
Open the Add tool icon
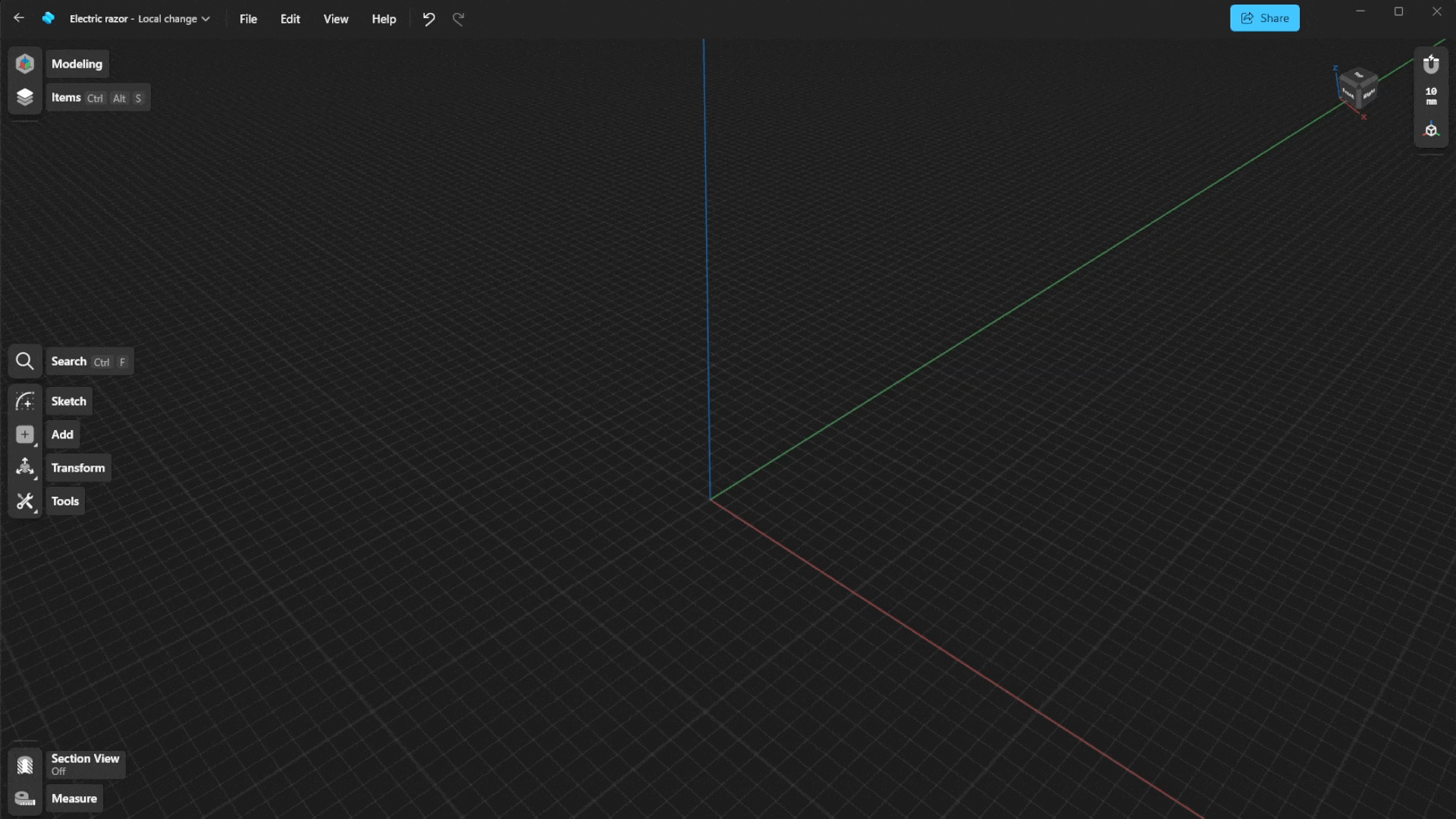pyautogui.click(x=25, y=435)
